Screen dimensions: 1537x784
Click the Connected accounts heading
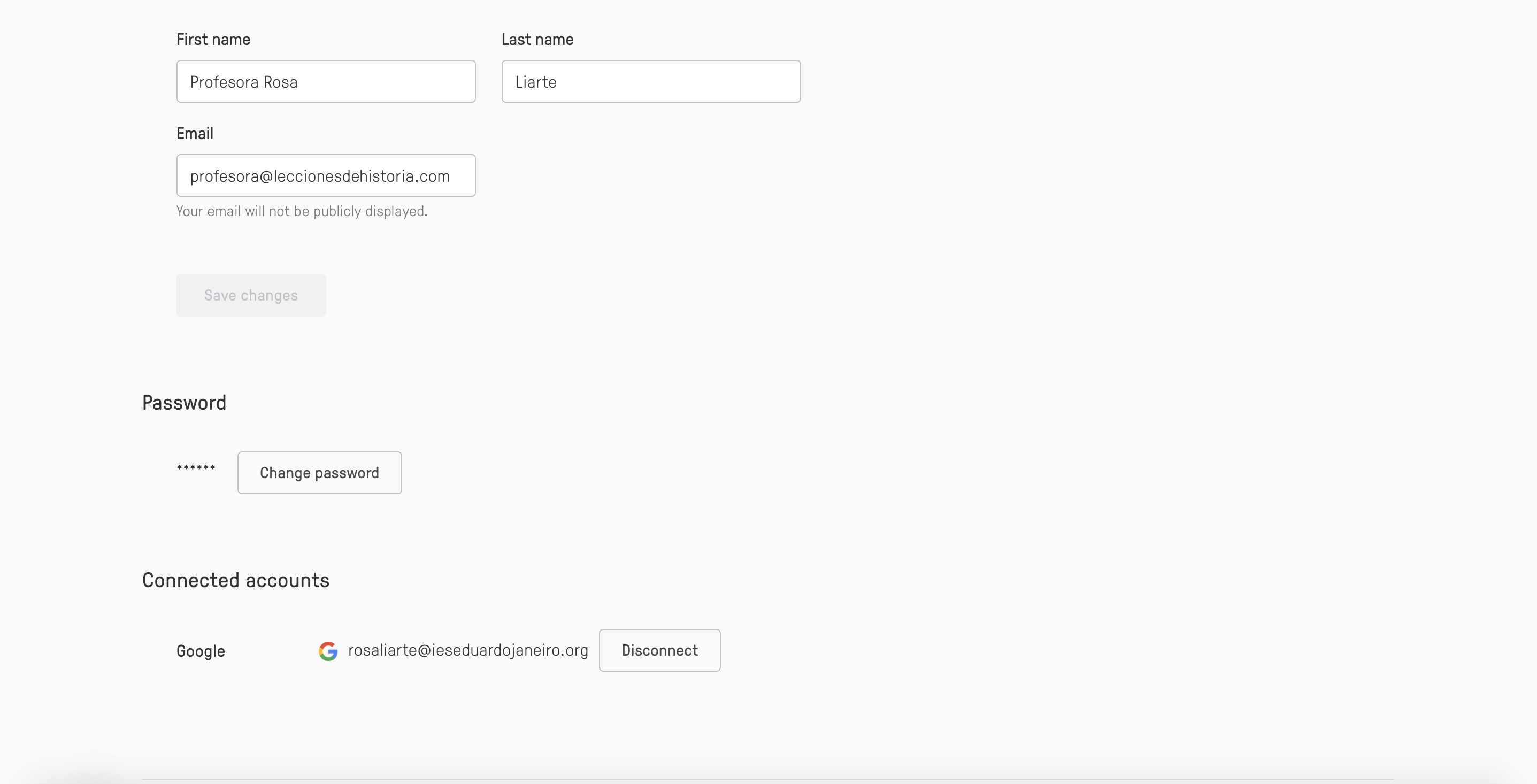pyautogui.click(x=235, y=580)
